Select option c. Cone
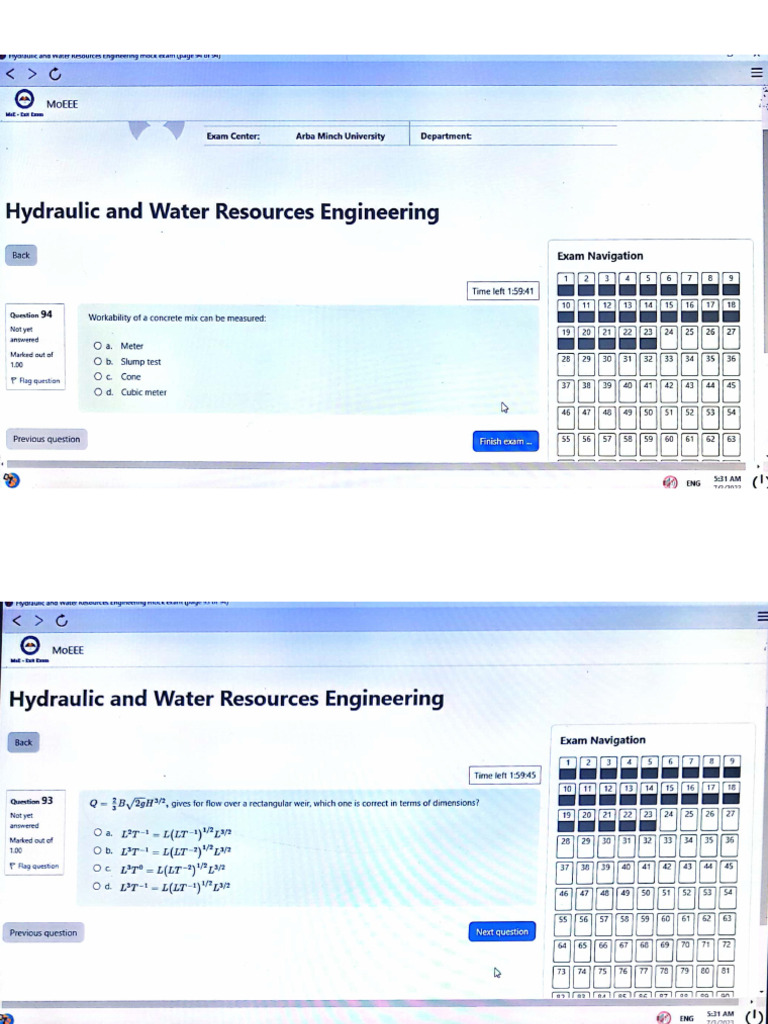768x1024 pixels. [97, 377]
